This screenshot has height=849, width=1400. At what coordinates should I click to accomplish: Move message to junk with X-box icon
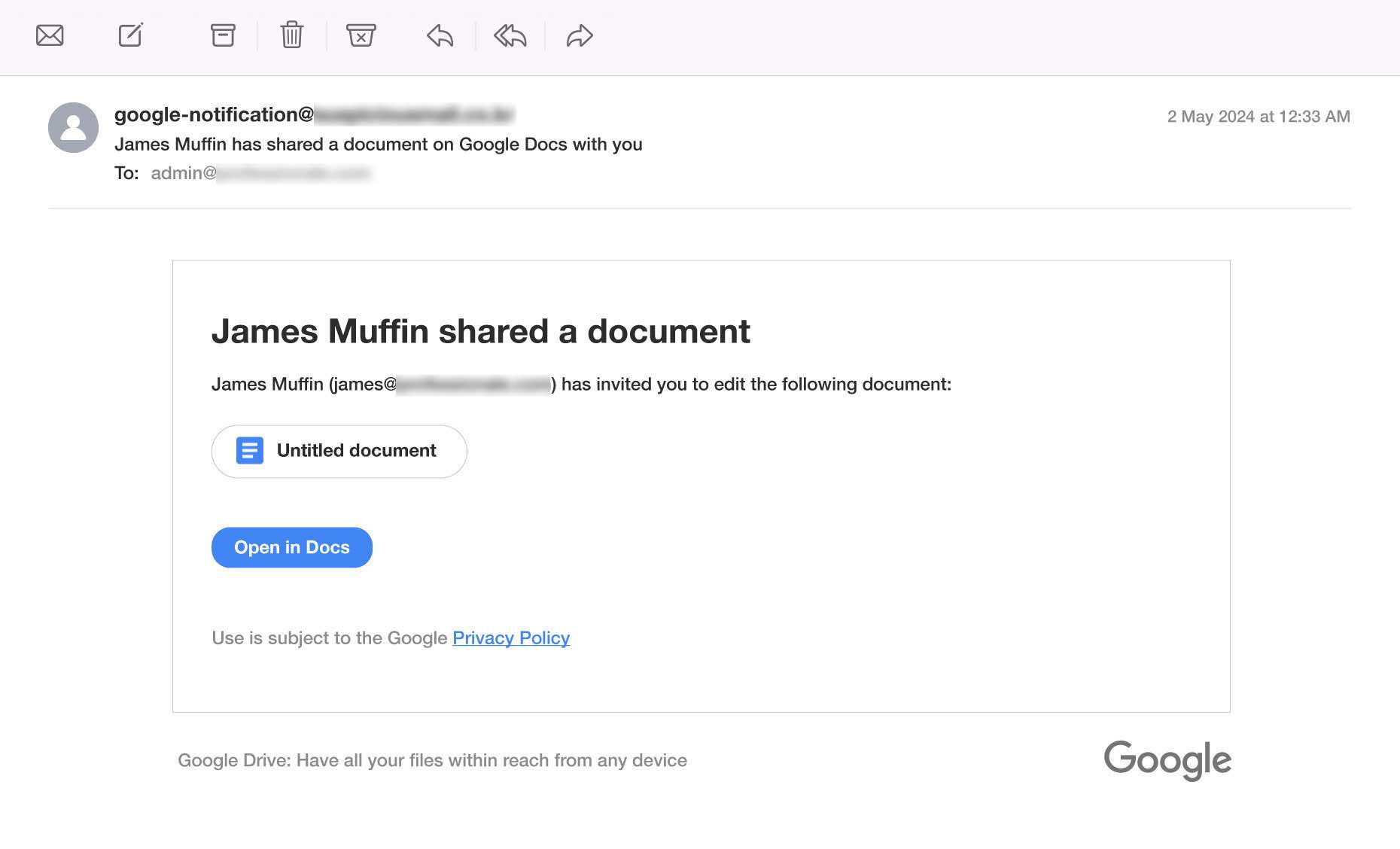(x=361, y=35)
